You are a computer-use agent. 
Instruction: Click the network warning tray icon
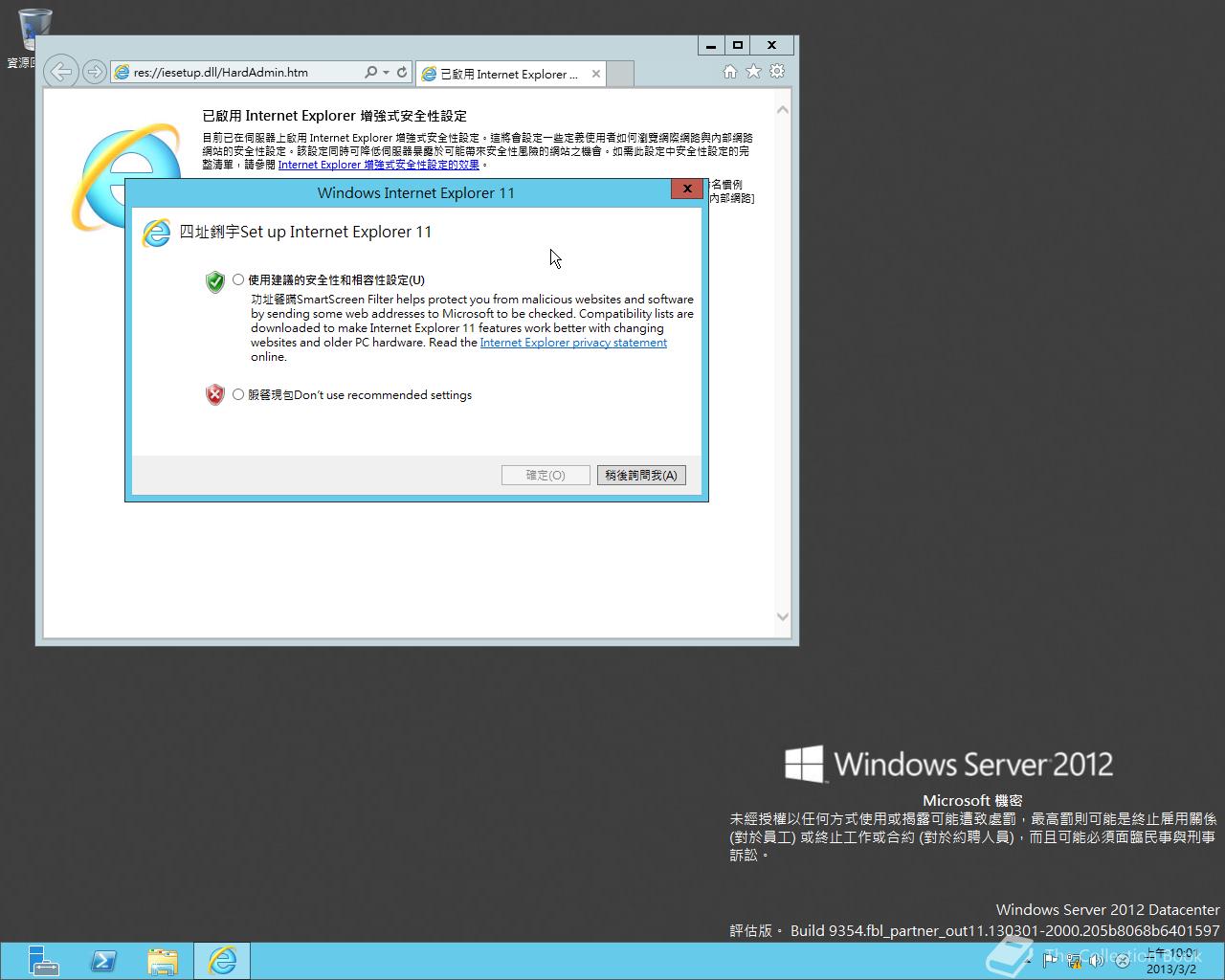click(x=1074, y=961)
